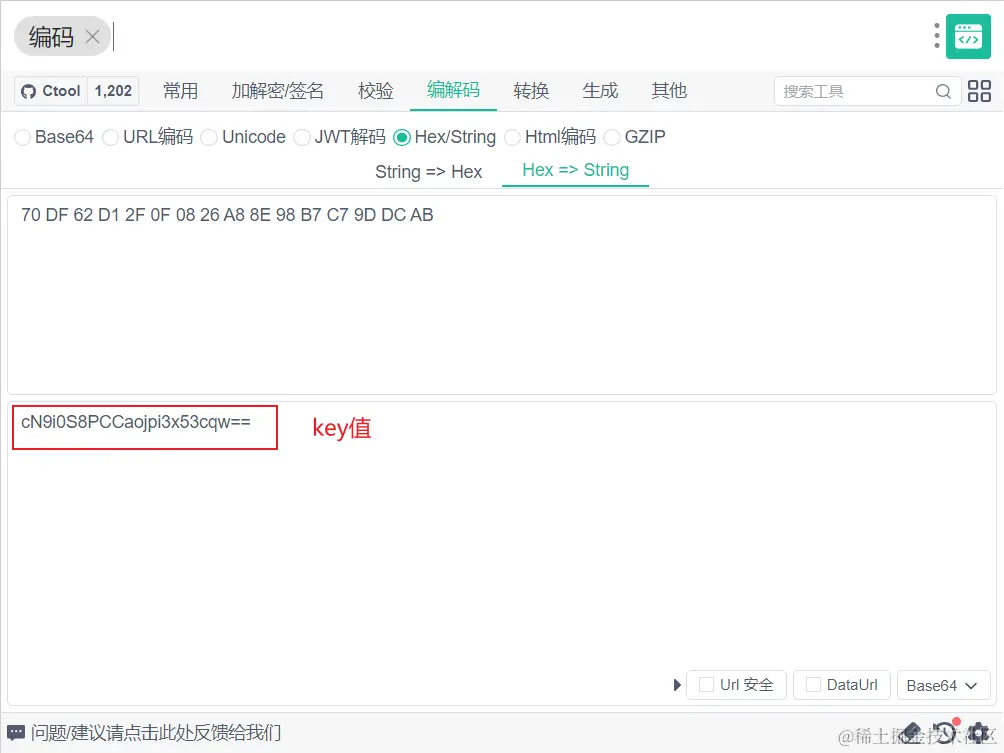Click the feedback chat bubble icon

(16, 733)
